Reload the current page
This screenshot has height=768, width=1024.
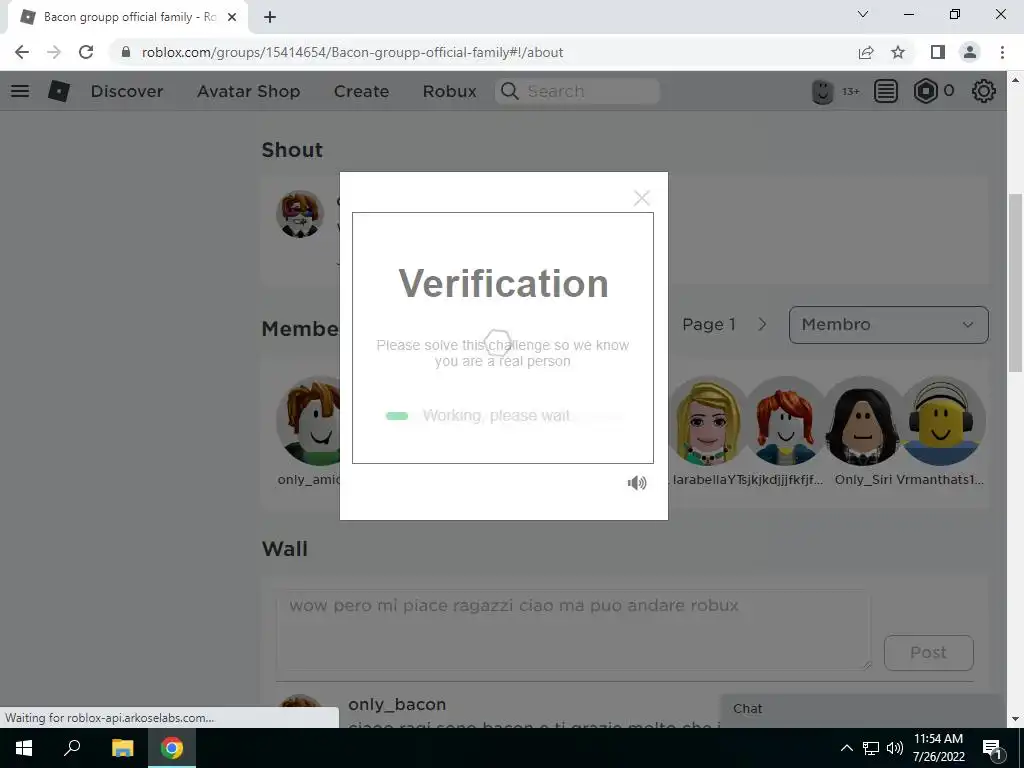pos(86,52)
